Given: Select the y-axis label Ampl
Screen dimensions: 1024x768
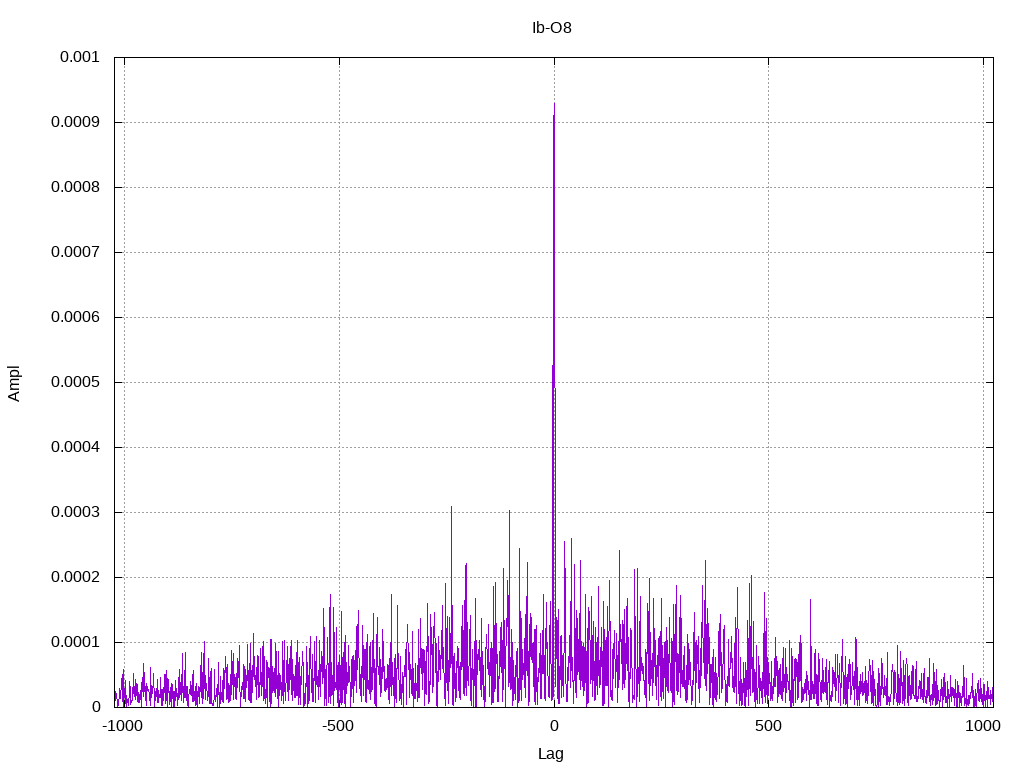Looking at the screenshot, I should [x=14, y=383].
